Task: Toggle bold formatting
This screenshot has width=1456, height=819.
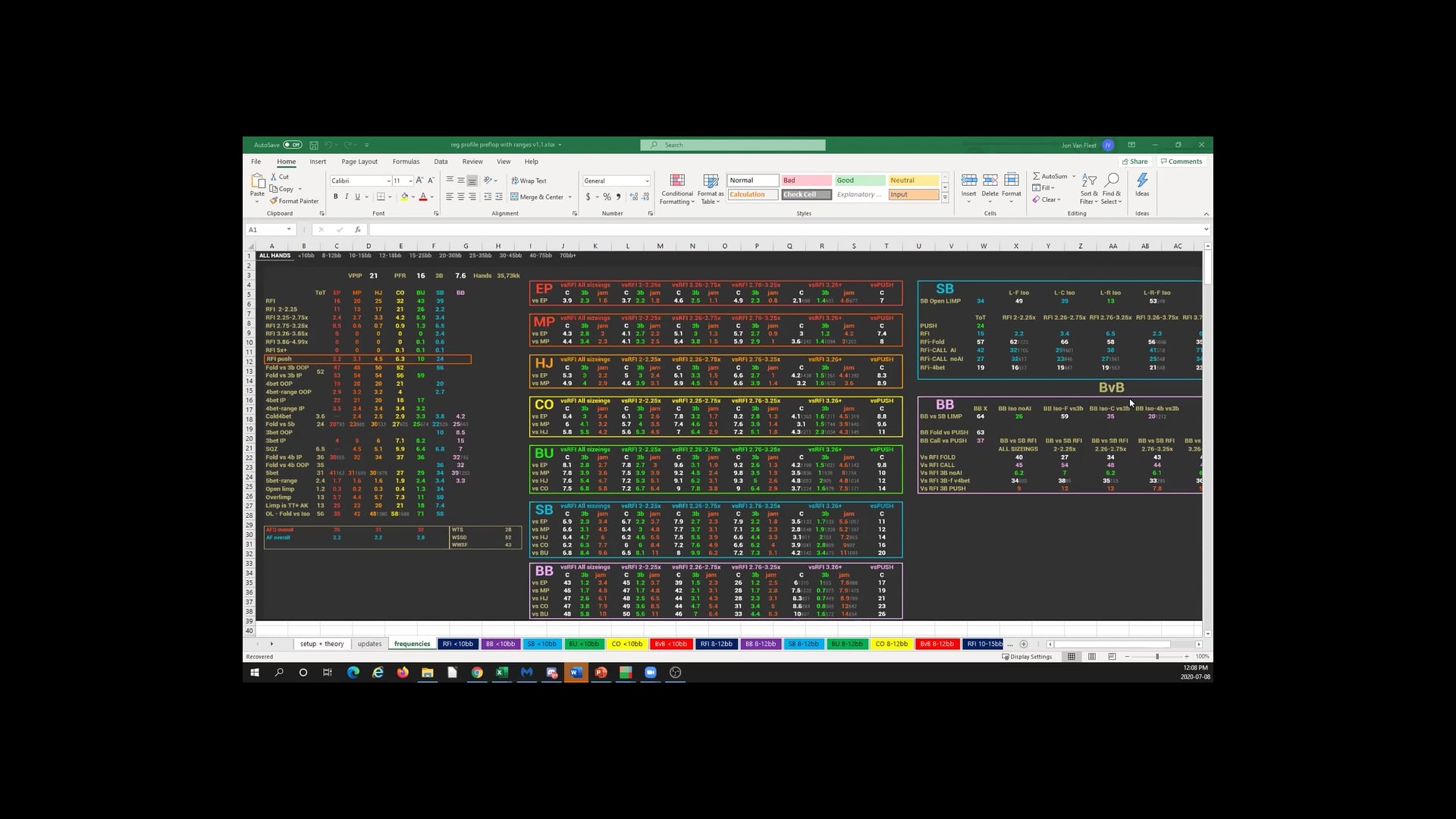Action: coord(335,196)
